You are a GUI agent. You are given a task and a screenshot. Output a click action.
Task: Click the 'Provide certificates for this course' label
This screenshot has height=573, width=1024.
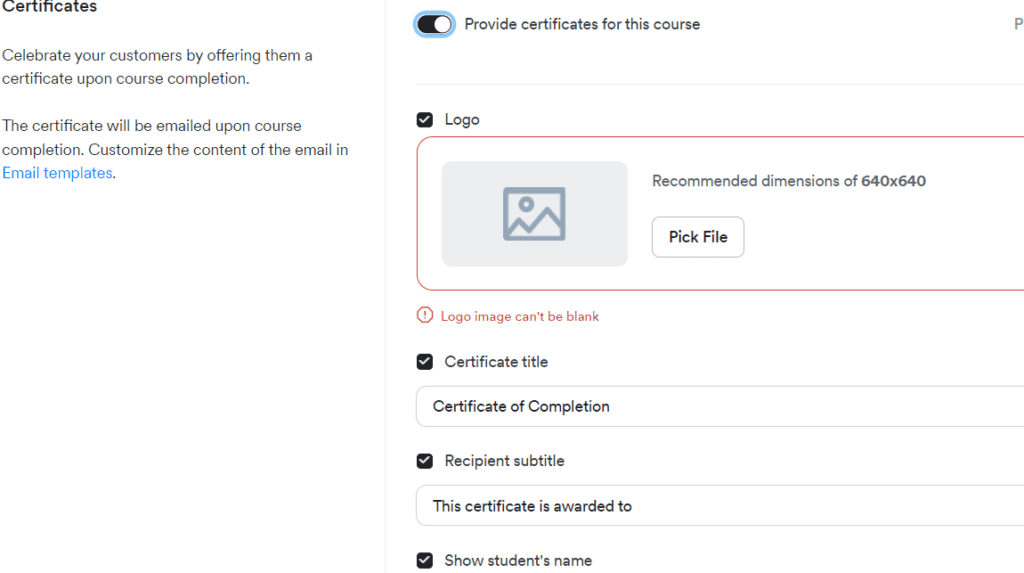[x=582, y=24]
